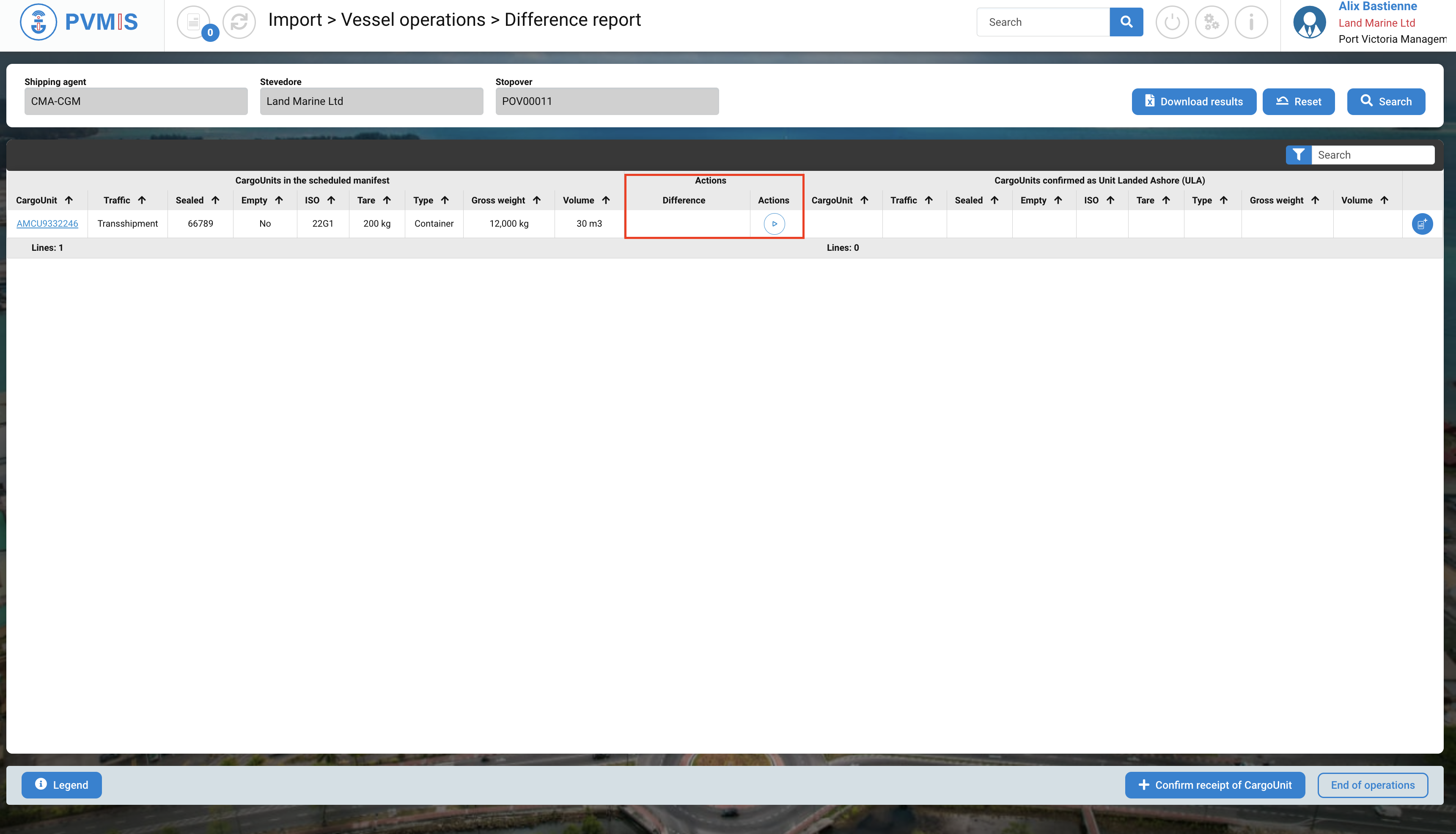Screen dimensions: 1456x834
Task: Open the settings gears icon
Action: click(1212, 22)
